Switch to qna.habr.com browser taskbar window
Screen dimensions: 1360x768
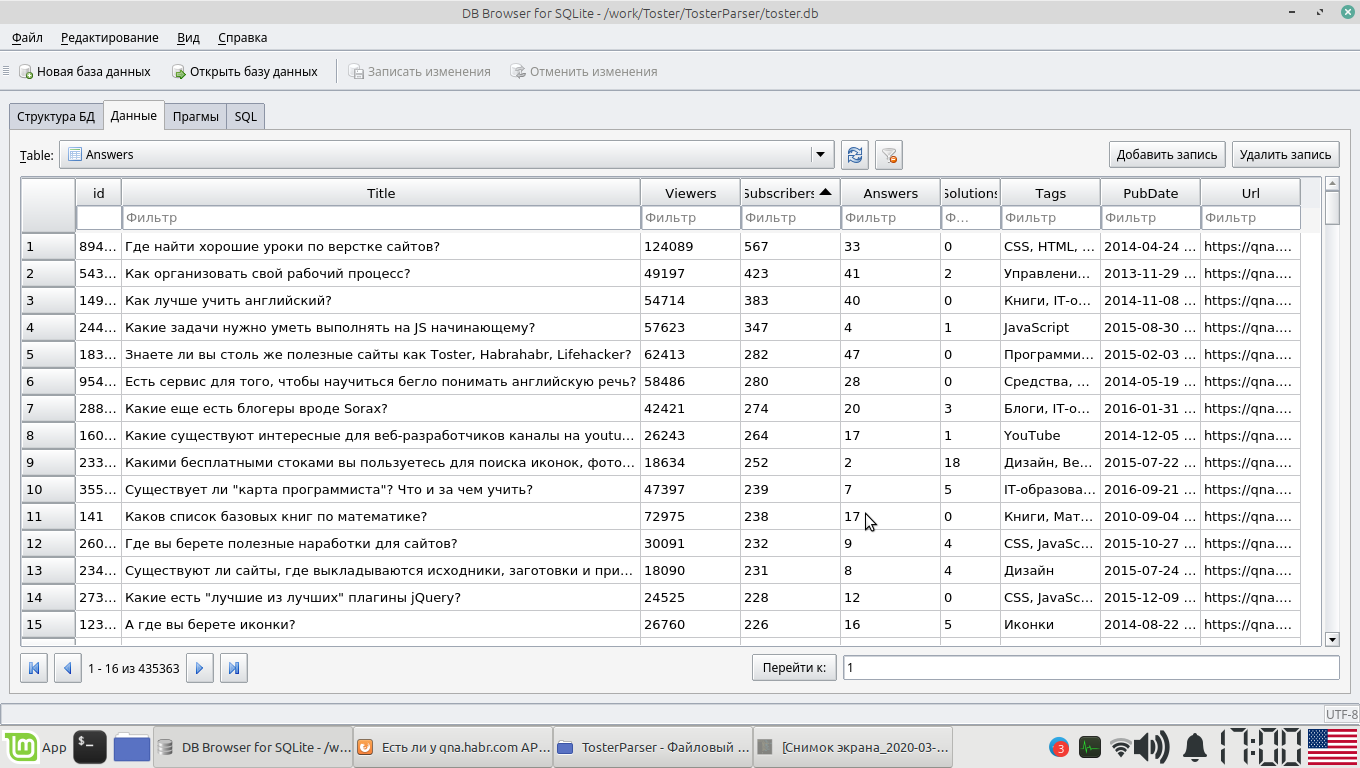click(453, 747)
